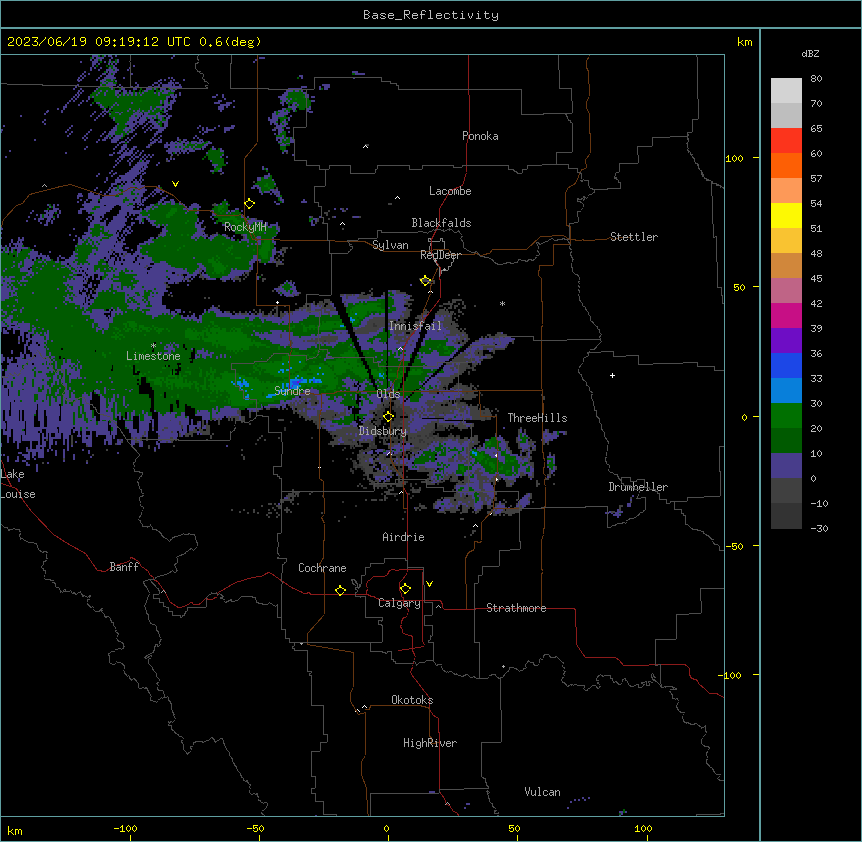Click the RedDeer label
Viewport: 862px width, 842px height.
[x=440, y=255]
